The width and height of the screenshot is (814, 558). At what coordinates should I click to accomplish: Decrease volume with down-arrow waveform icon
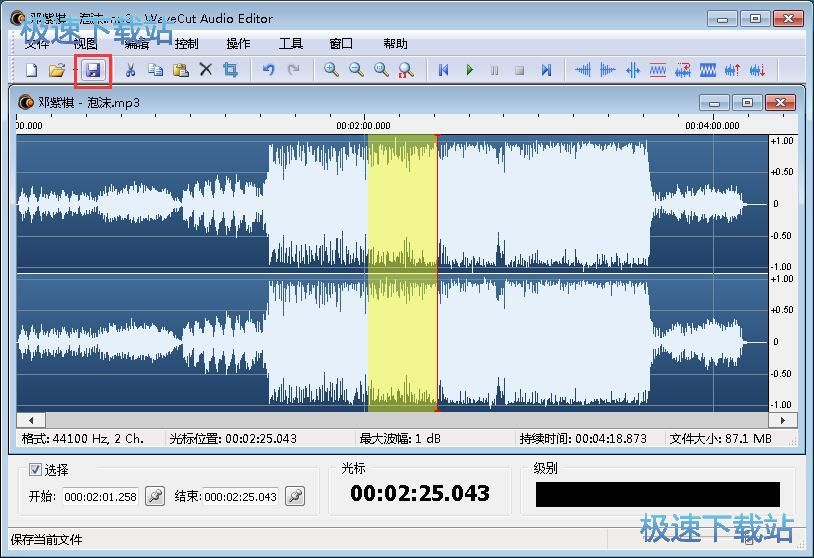click(758, 70)
